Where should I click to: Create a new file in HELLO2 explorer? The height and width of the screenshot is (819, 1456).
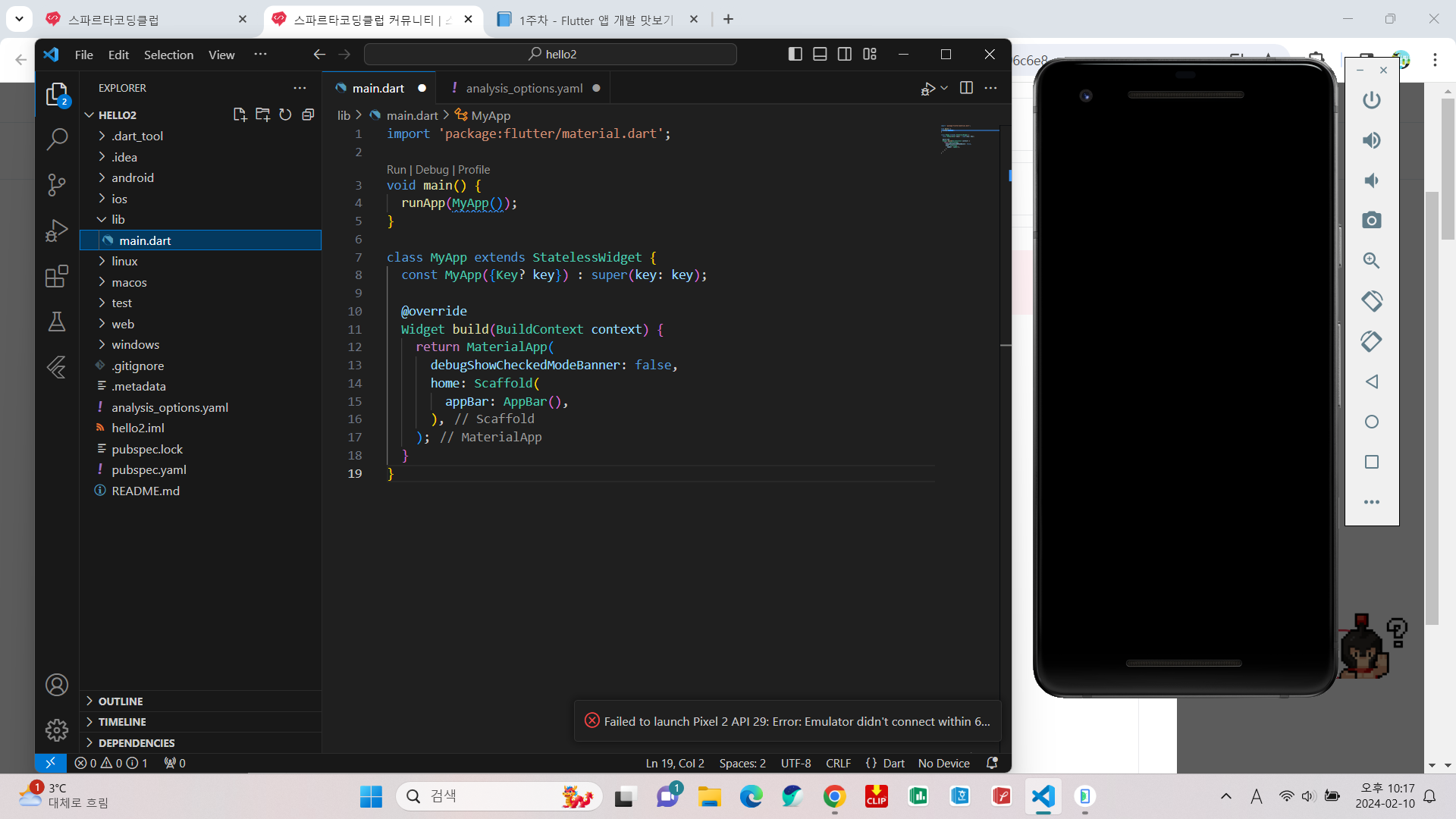coord(240,115)
